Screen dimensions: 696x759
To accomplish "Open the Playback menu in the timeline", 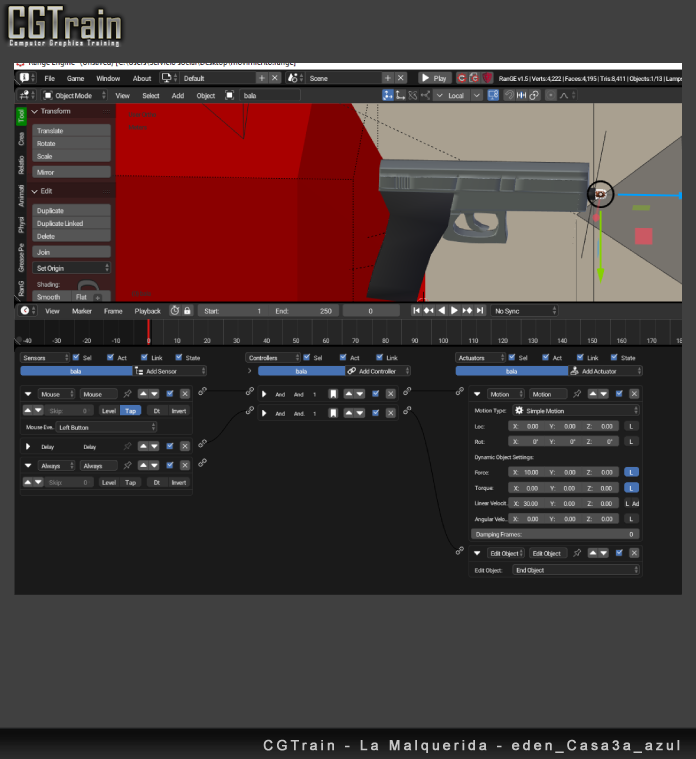I will click(148, 311).
